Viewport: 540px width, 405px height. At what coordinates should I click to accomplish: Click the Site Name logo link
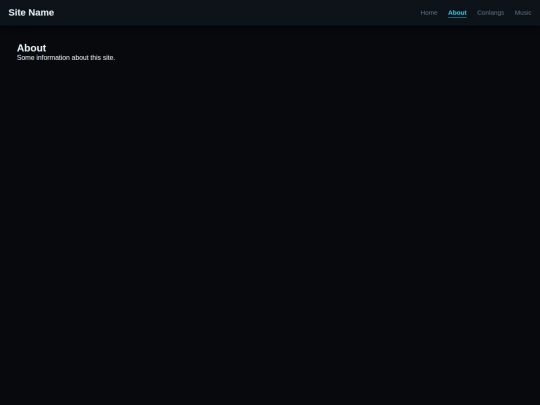tap(31, 12)
